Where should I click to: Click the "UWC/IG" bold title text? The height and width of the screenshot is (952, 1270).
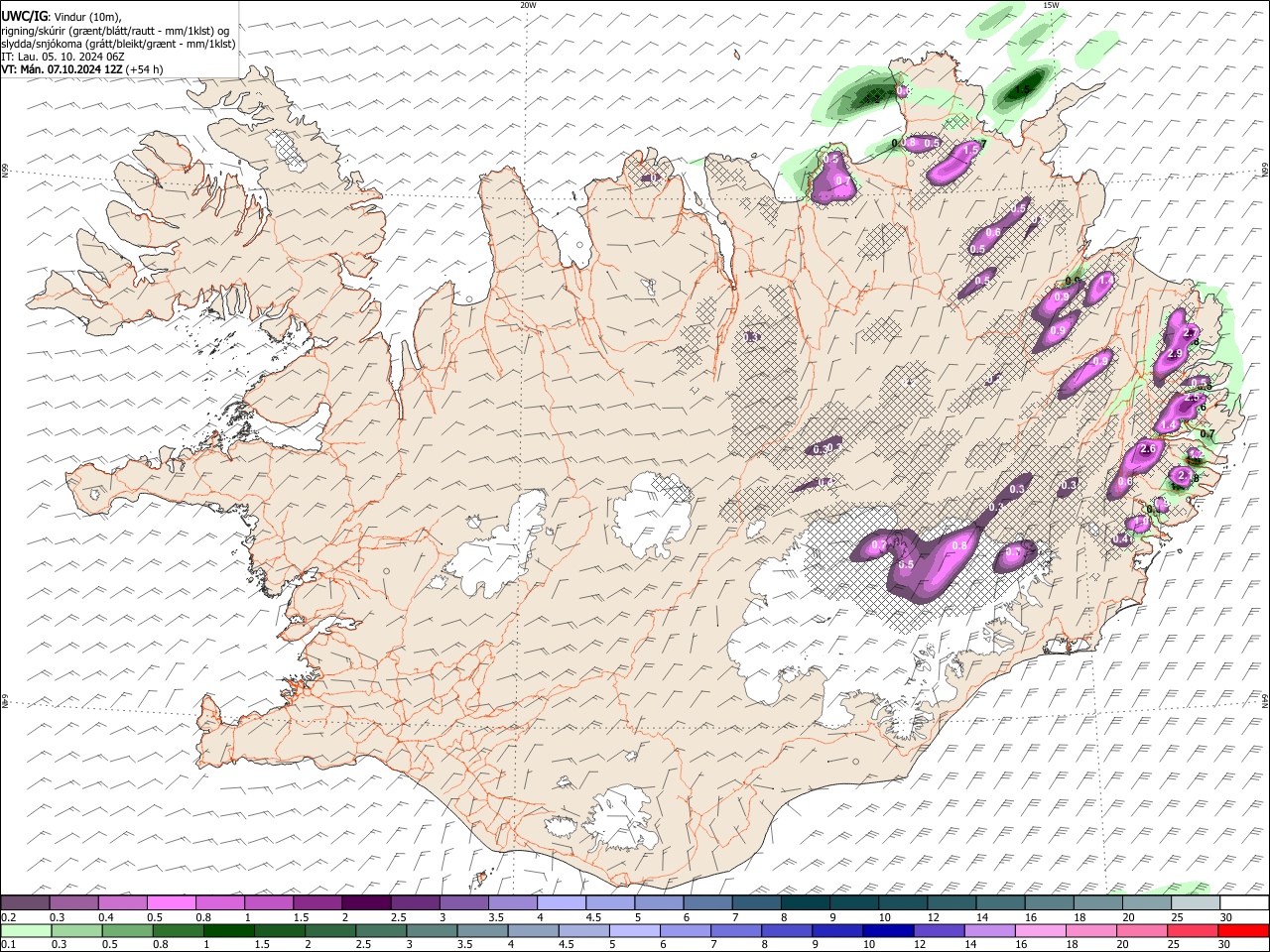click(x=23, y=17)
